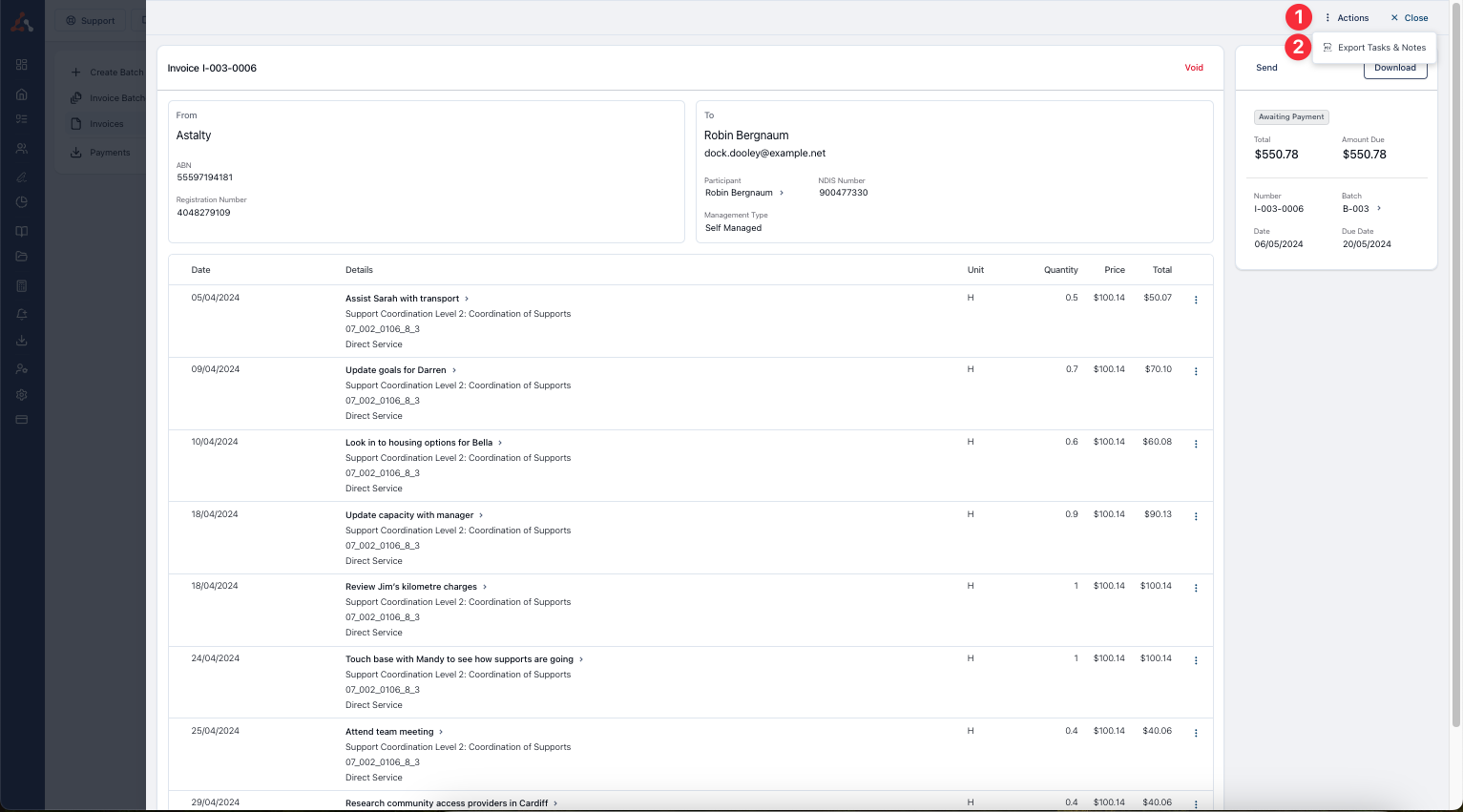Open batch B-003 via its chevron
The height and width of the screenshot is (812, 1463).
coord(1379,208)
